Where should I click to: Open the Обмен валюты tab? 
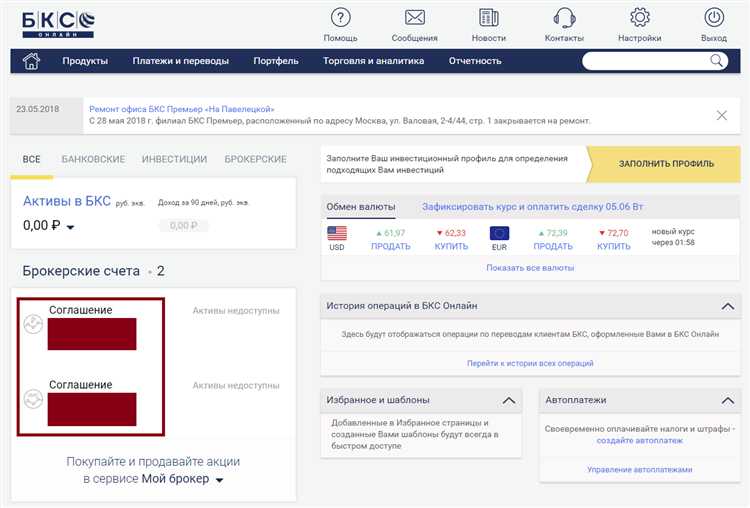coord(361,207)
